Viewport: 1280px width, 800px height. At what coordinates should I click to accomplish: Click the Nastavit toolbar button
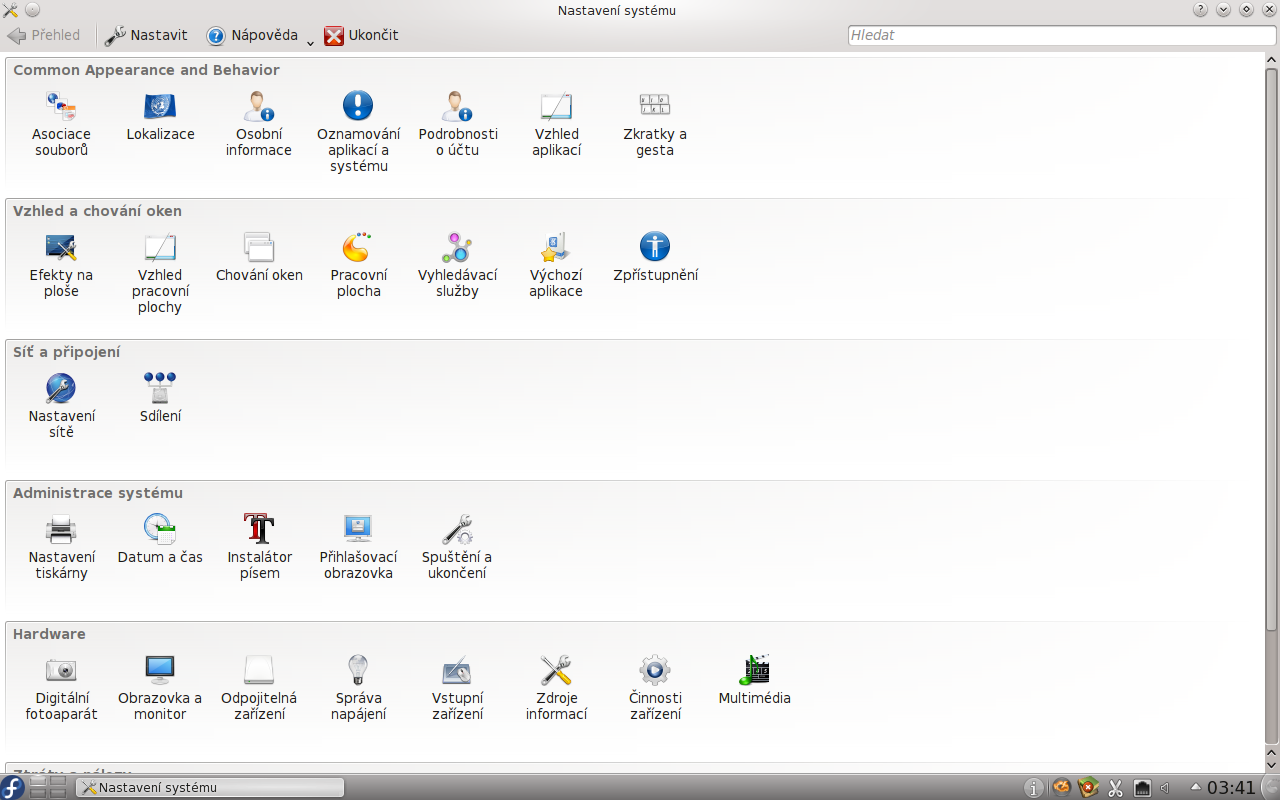147,35
